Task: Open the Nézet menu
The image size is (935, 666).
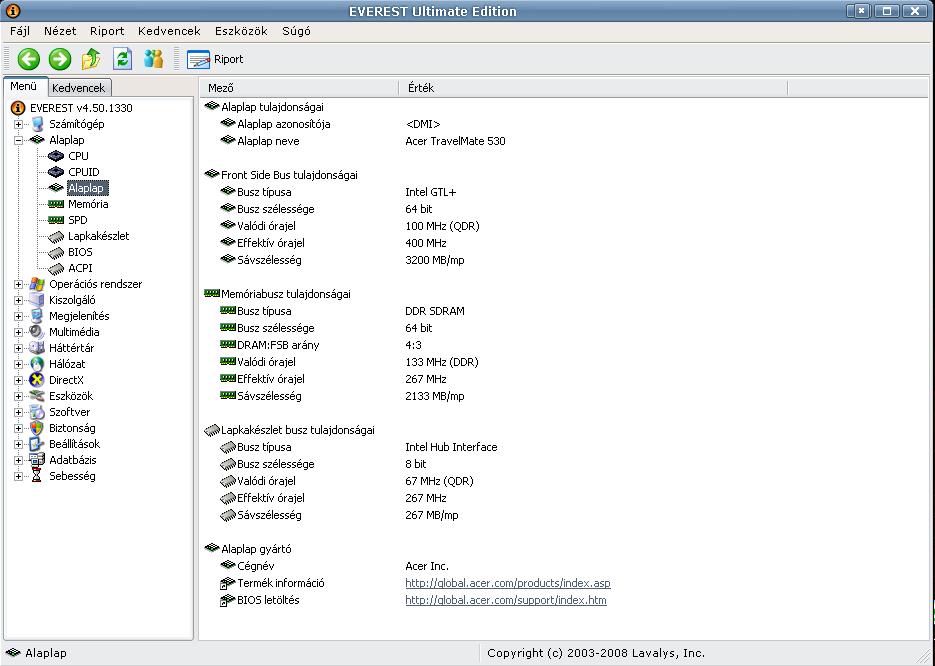Action: point(60,31)
